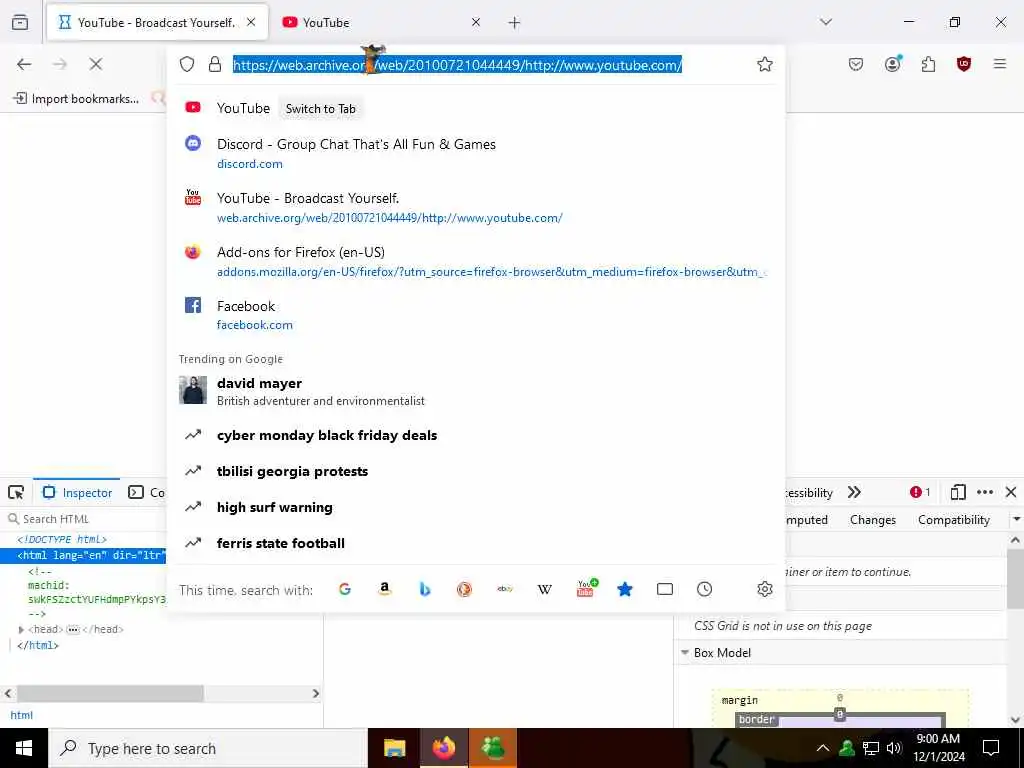This screenshot has width=1024, height=768.
Task: Collapse the Box Model section
Action: (x=685, y=652)
